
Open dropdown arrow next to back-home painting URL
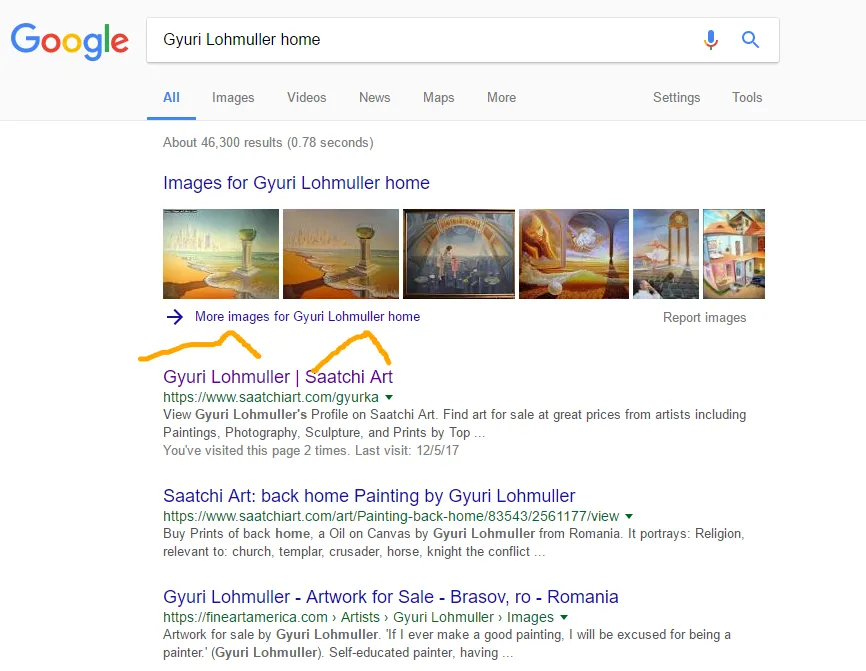(x=629, y=517)
